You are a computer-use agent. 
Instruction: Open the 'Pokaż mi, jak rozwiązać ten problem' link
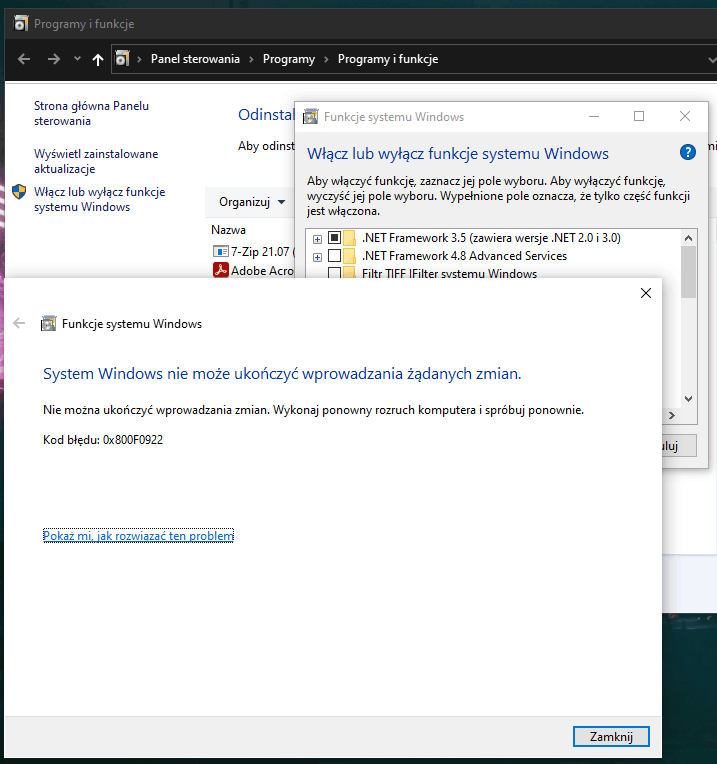[x=138, y=535]
